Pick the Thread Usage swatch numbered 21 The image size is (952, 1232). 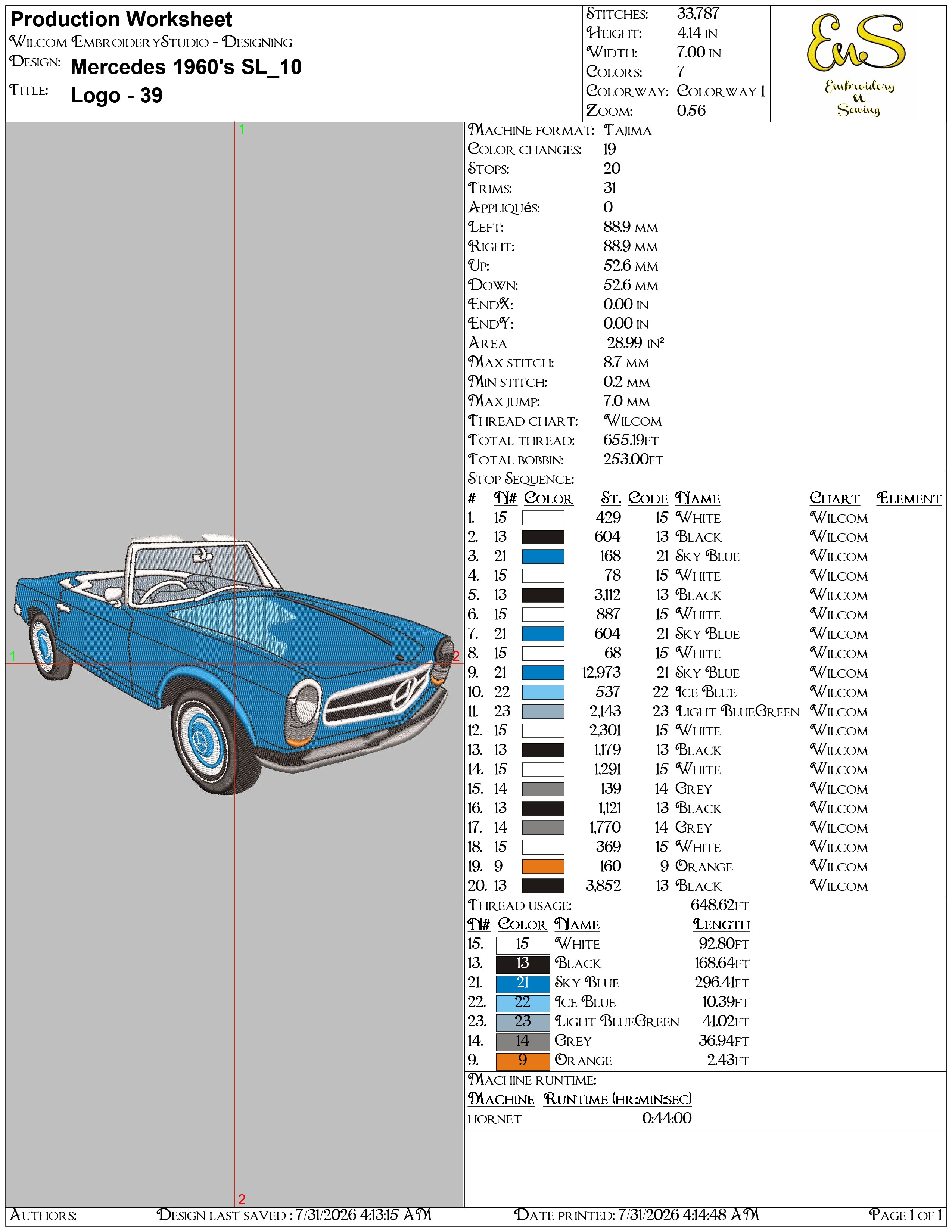pyautogui.click(x=523, y=984)
